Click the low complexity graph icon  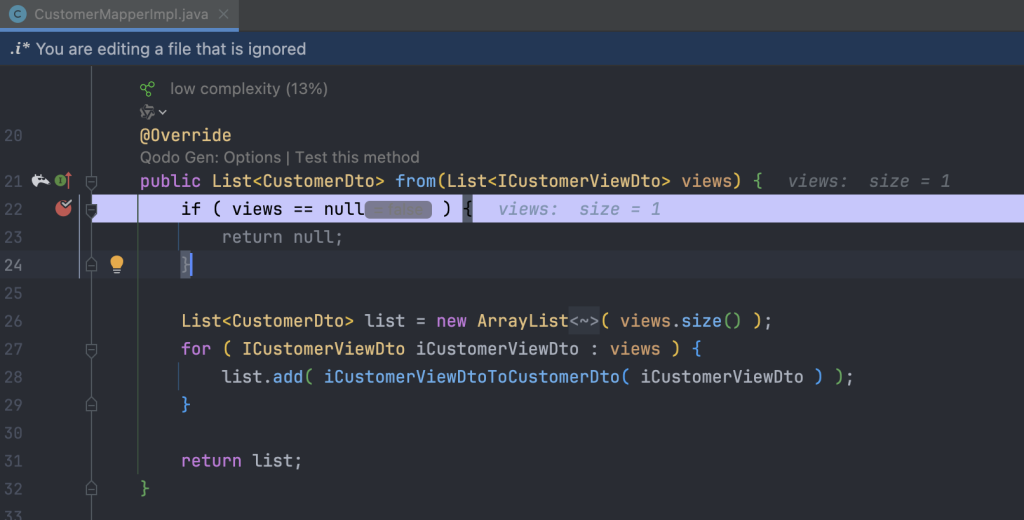[148, 89]
